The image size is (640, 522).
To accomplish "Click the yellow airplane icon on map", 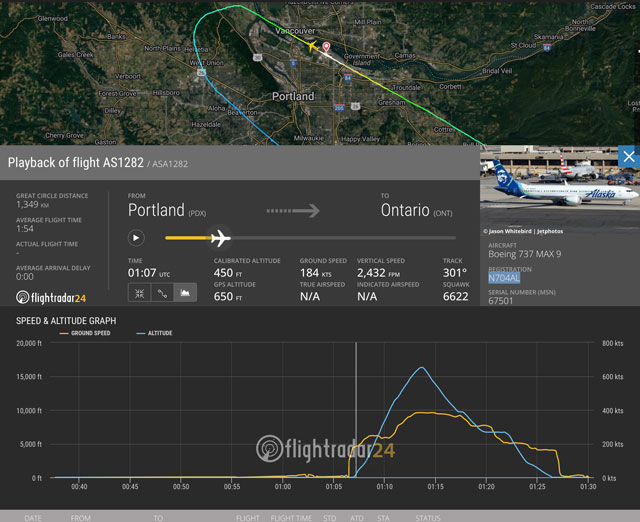I will (312, 47).
